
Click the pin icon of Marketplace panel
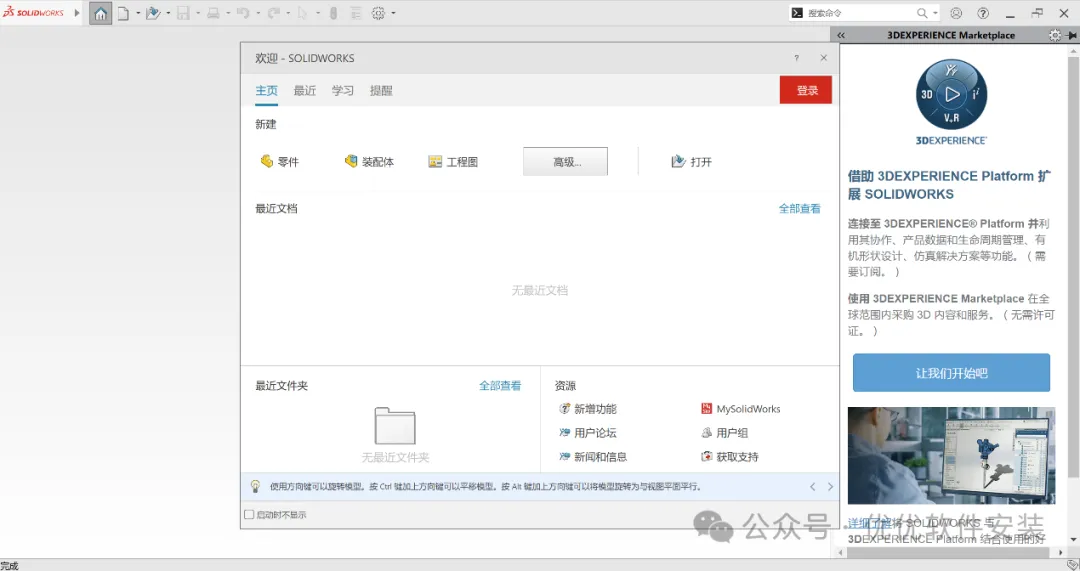click(x=1072, y=35)
